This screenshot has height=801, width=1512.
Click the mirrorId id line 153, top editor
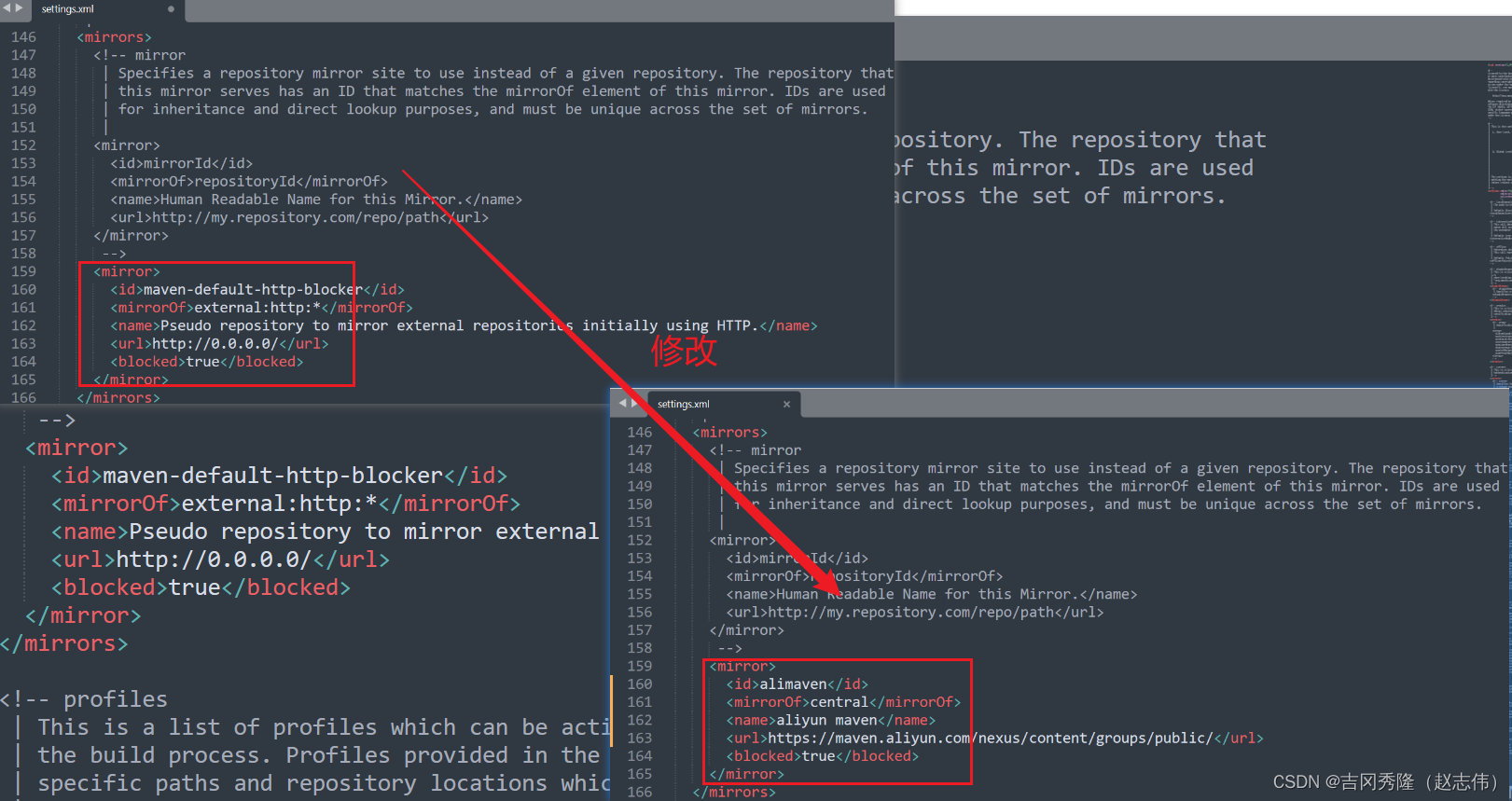182,163
